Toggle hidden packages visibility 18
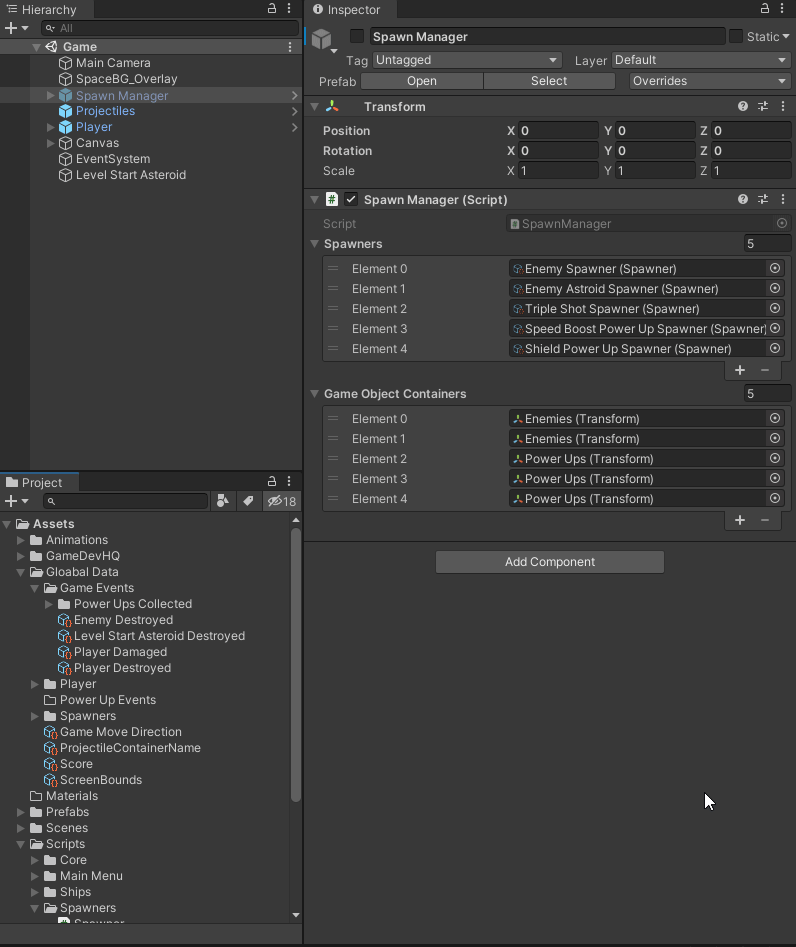 coord(281,501)
